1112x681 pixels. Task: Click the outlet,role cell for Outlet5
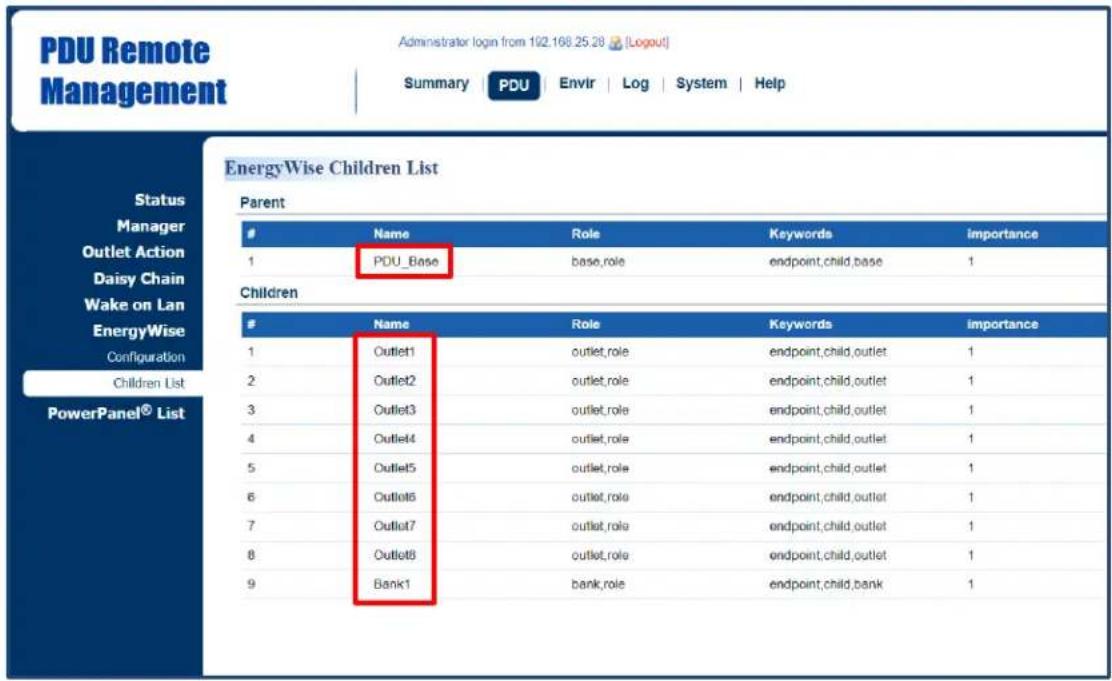600,468
